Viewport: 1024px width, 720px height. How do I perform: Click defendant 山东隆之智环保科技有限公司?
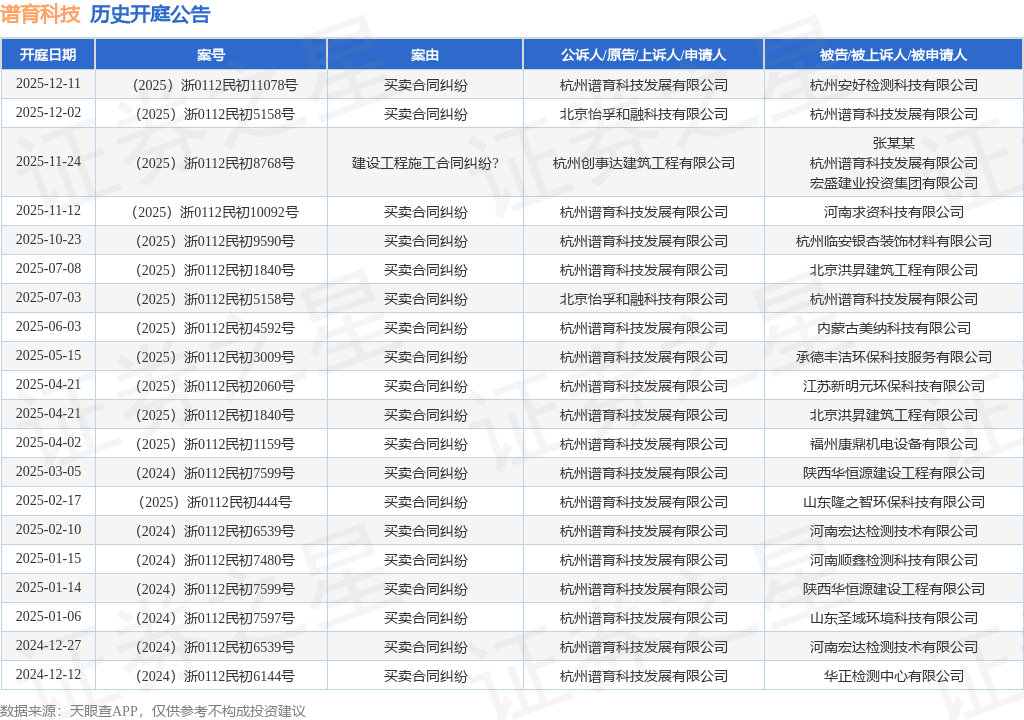point(893,502)
